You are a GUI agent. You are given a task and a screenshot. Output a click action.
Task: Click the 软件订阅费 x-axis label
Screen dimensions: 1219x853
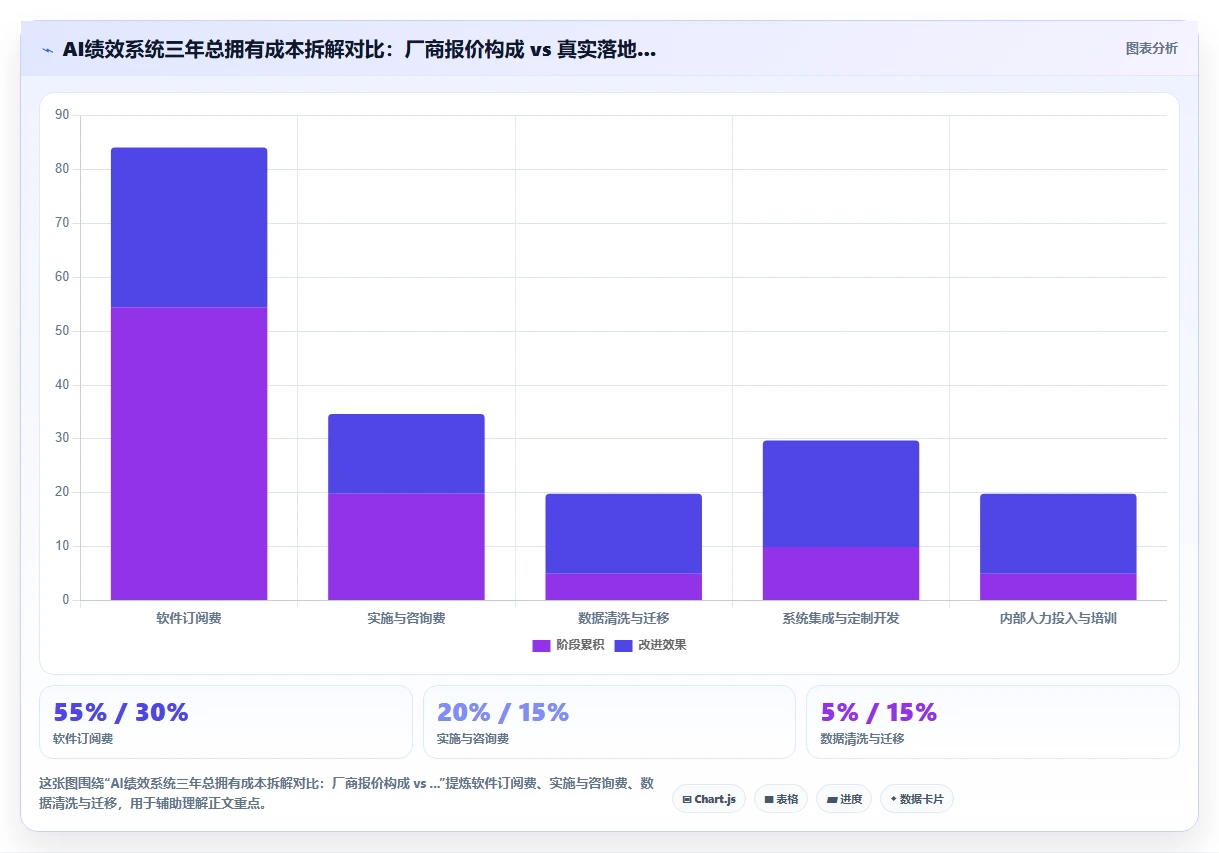click(x=189, y=618)
